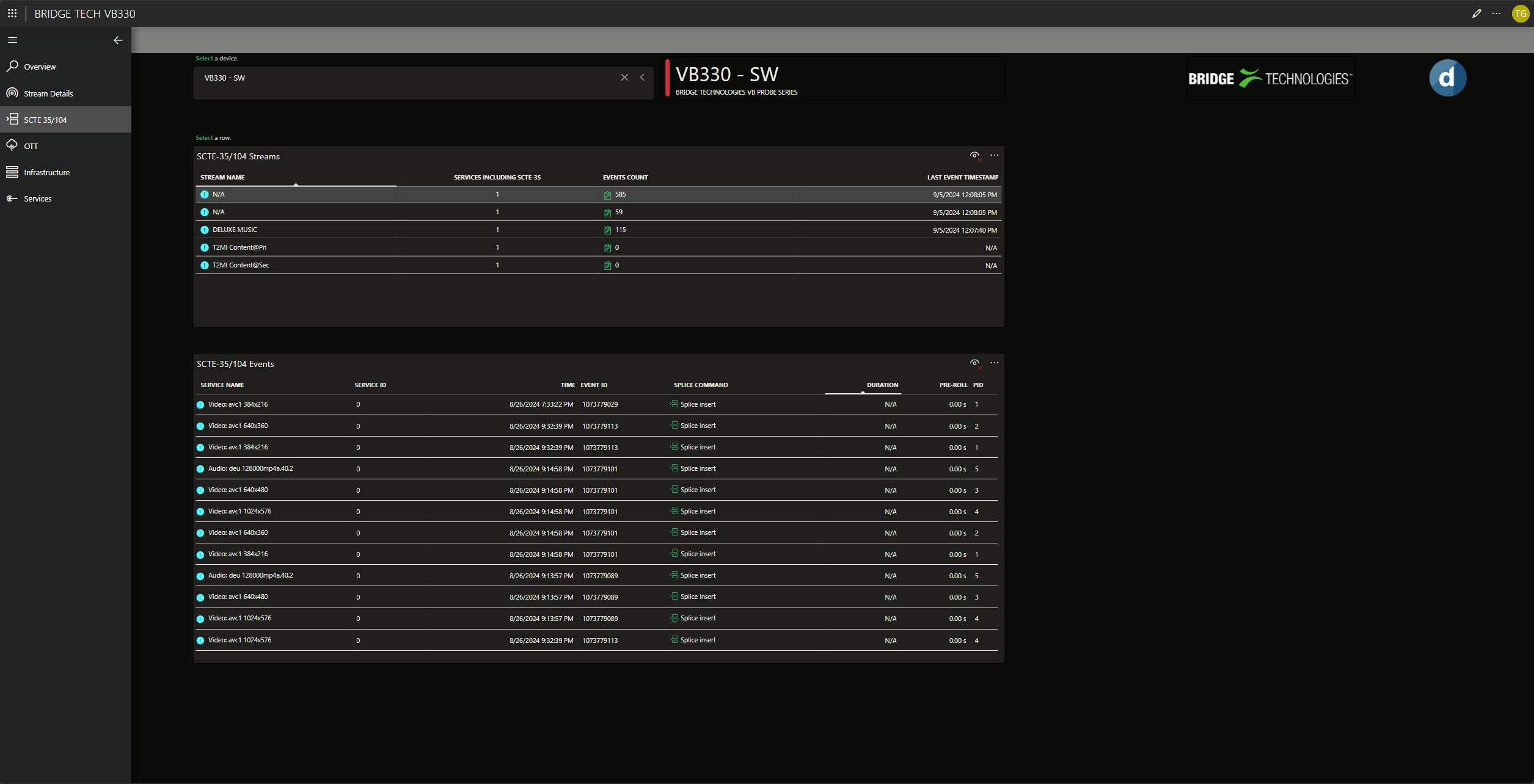Open the OTT page
This screenshot has width=1534, height=784.
65,146
